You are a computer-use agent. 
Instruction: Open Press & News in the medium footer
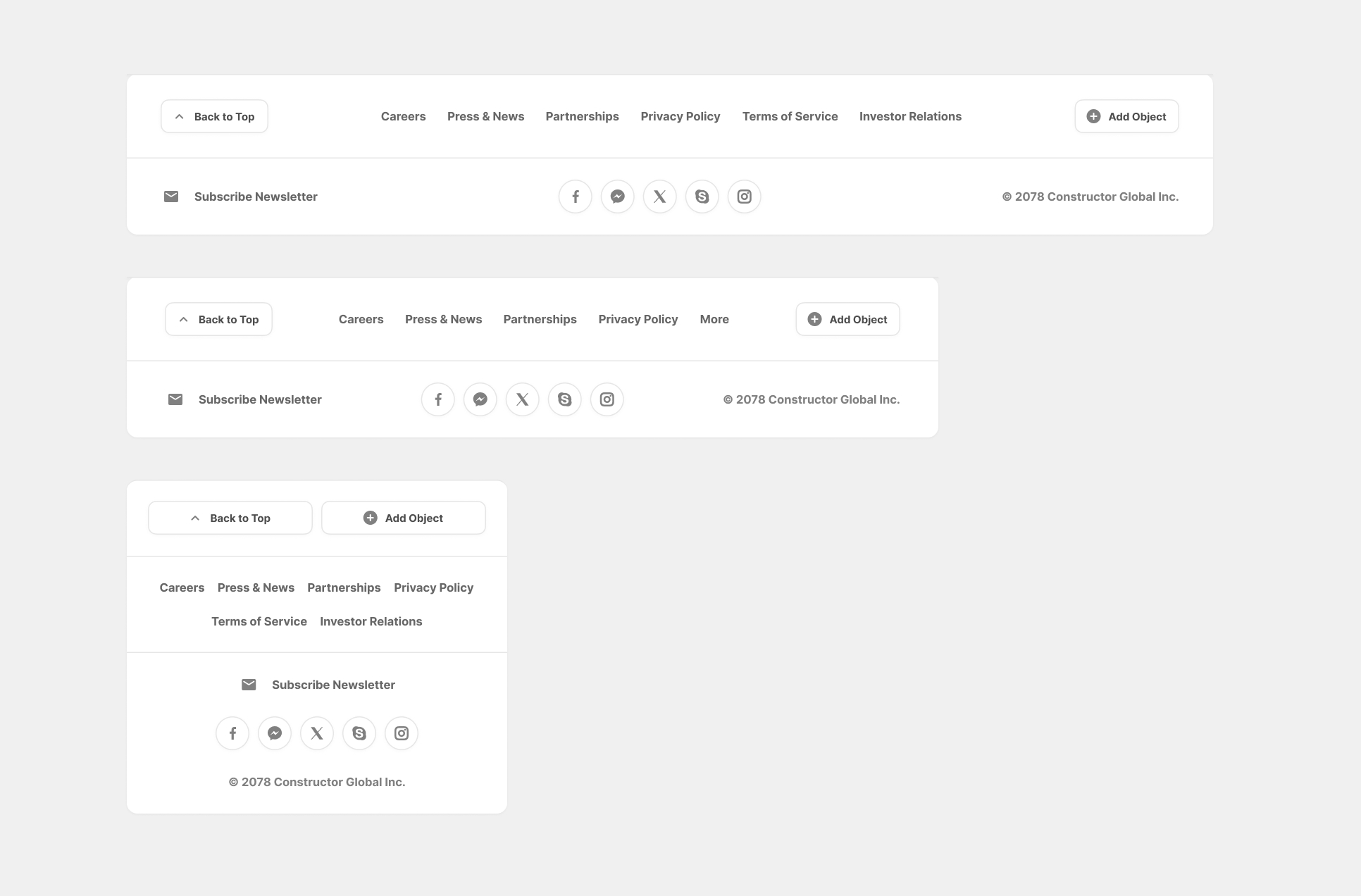click(444, 319)
